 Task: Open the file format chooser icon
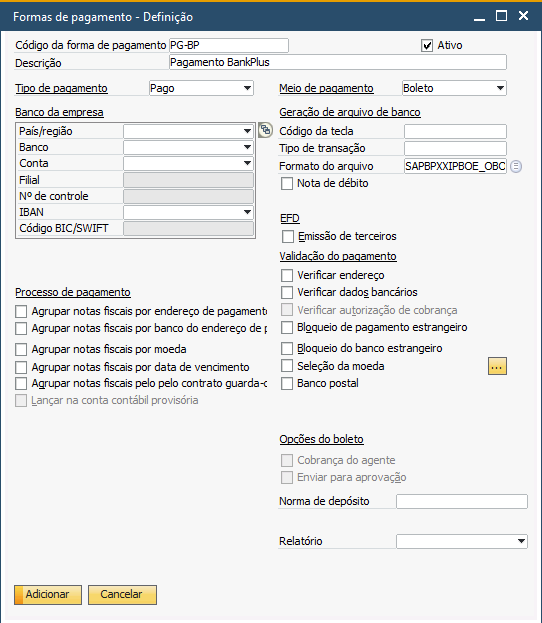[x=516, y=166]
